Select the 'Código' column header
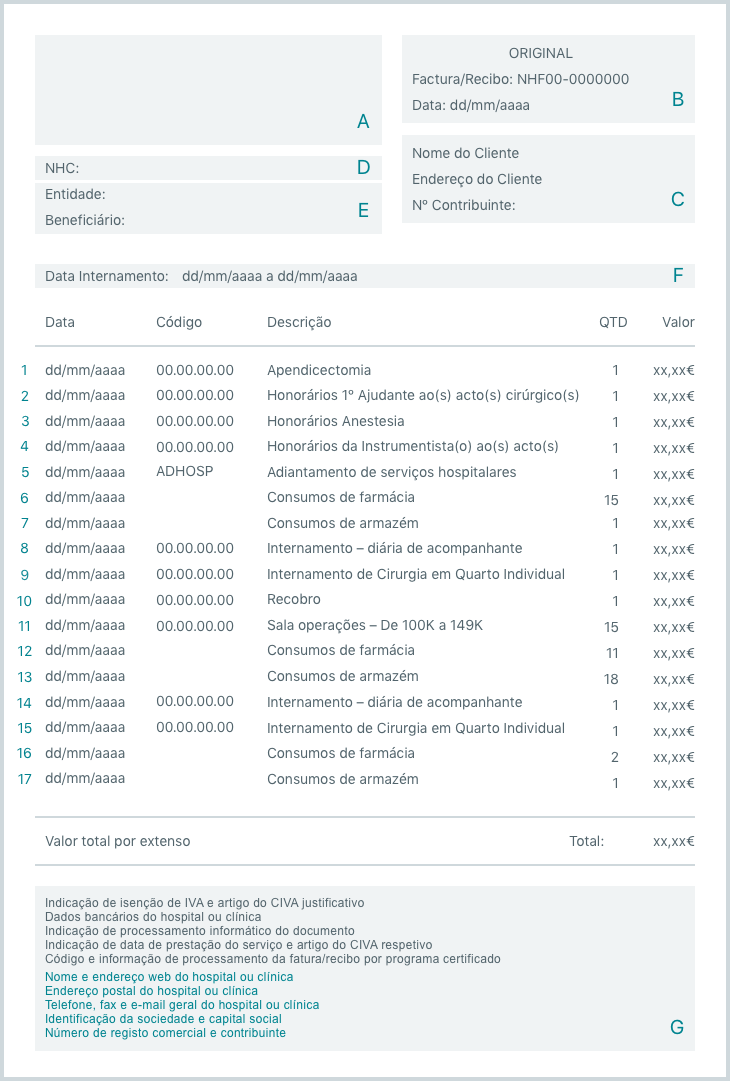 (179, 322)
